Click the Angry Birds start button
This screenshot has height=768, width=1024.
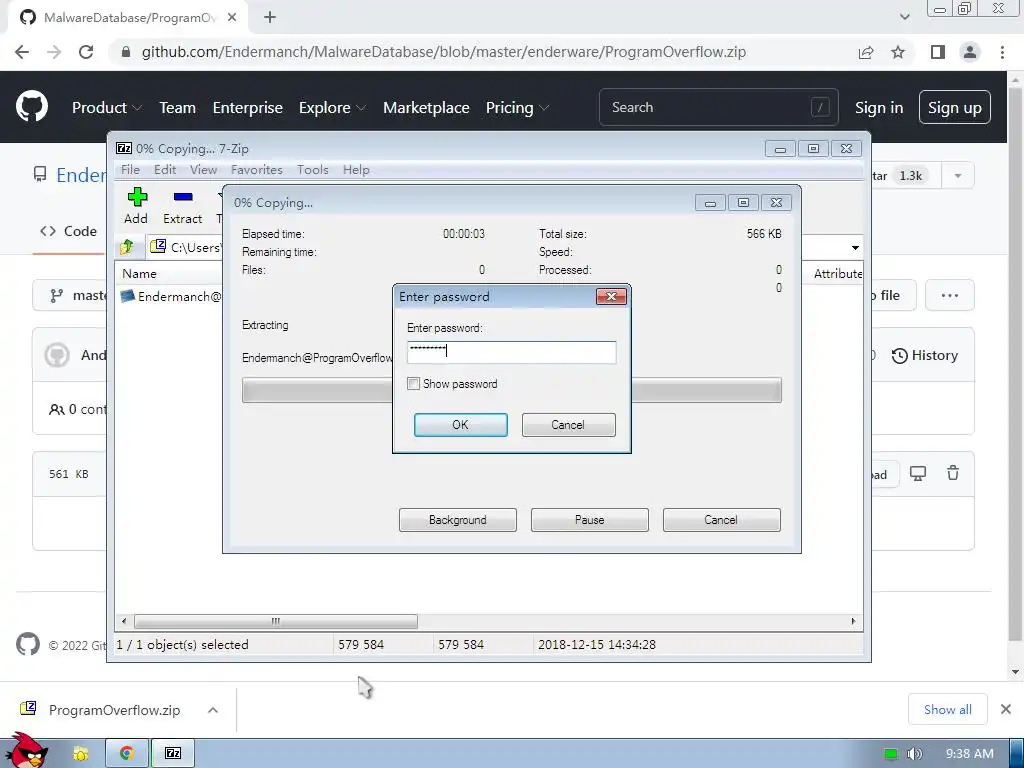pyautogui.click(x=26, y=751)
